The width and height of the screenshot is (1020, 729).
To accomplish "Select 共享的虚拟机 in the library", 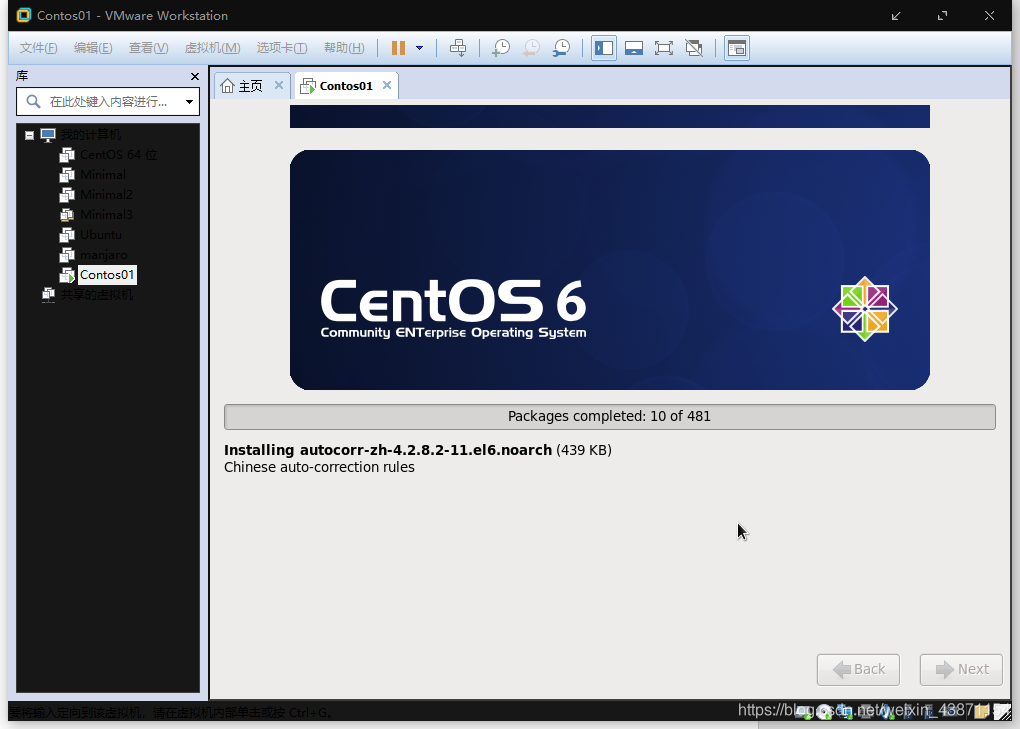I will [97, 295].
